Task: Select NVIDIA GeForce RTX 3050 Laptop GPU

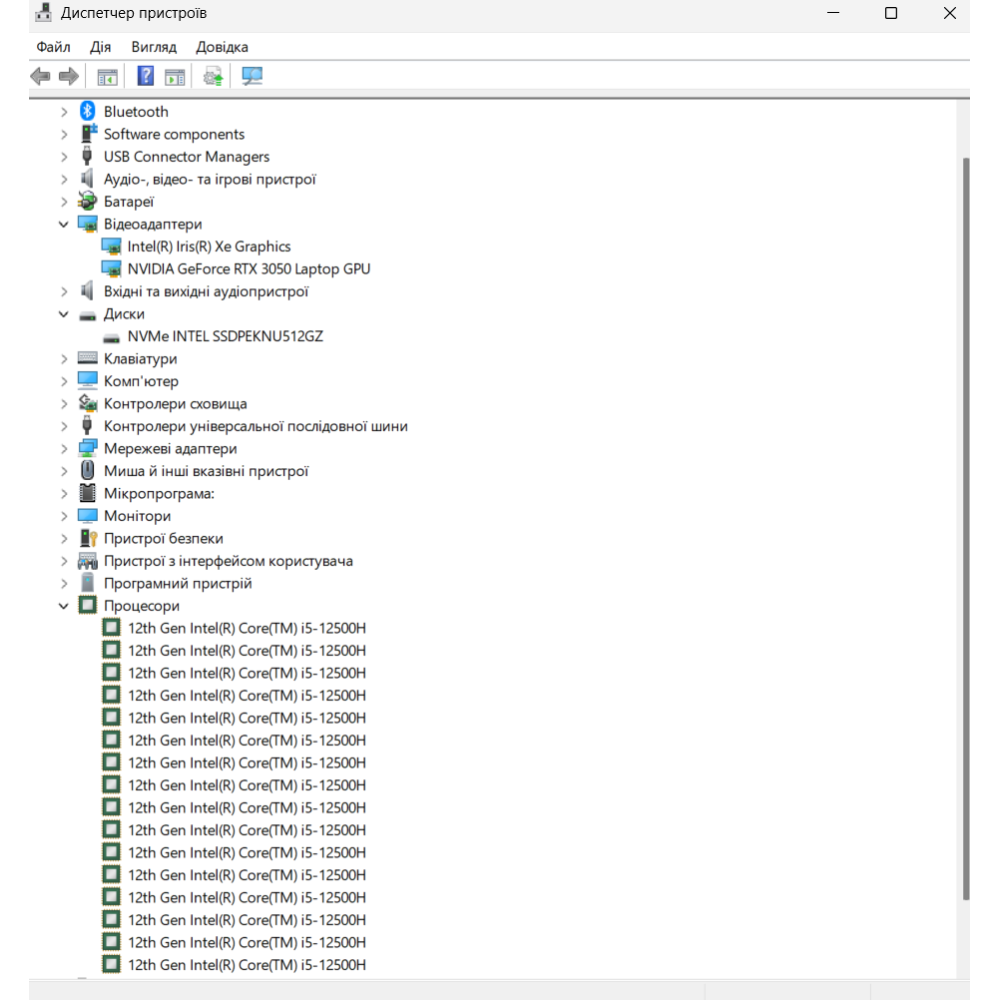Action: (x=248, y=269)
